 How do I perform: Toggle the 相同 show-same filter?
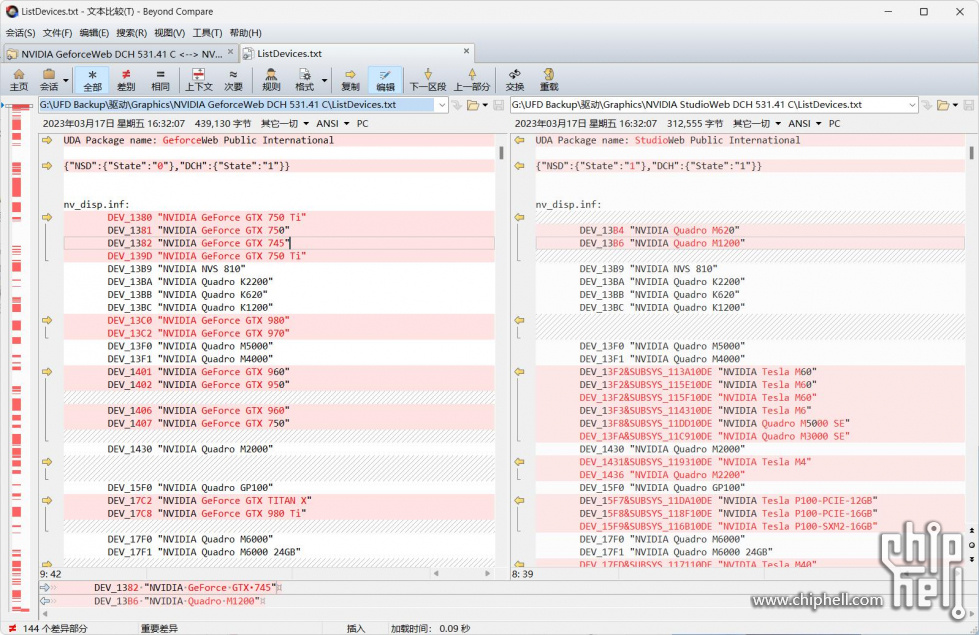(x=160, y=80)
